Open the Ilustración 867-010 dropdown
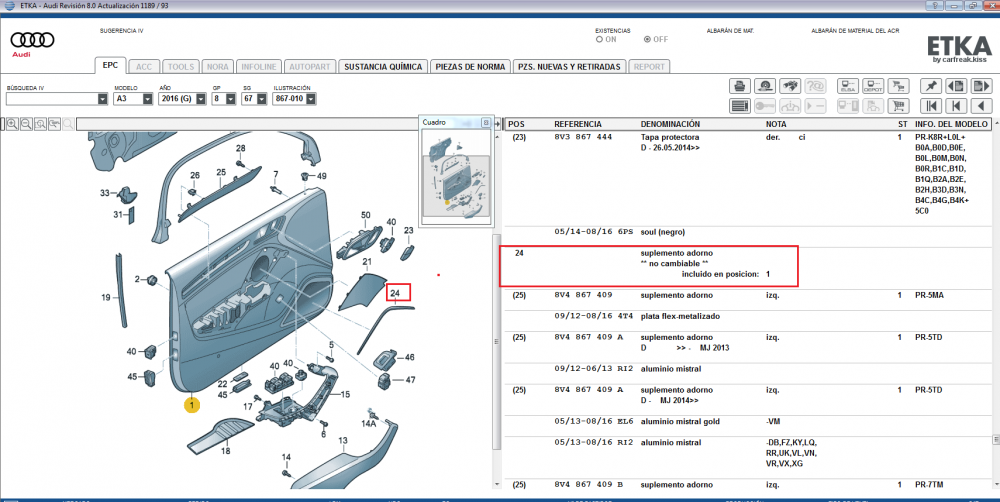 coord(311,99)
